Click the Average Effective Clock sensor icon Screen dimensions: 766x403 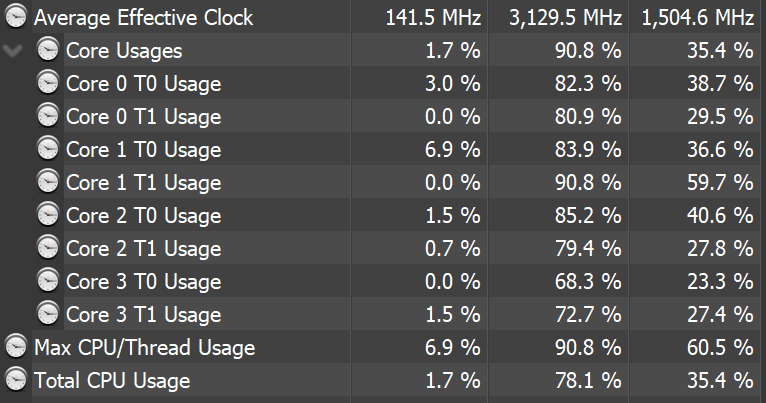point(16,16)
